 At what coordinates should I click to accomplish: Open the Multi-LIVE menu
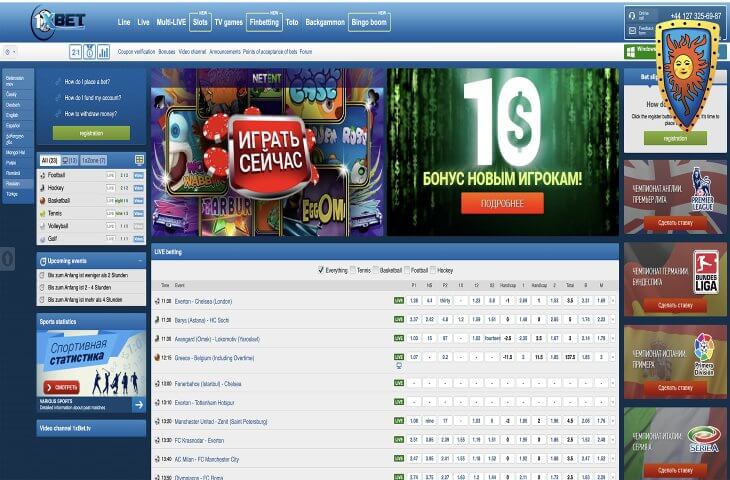[x=171, y=22]
